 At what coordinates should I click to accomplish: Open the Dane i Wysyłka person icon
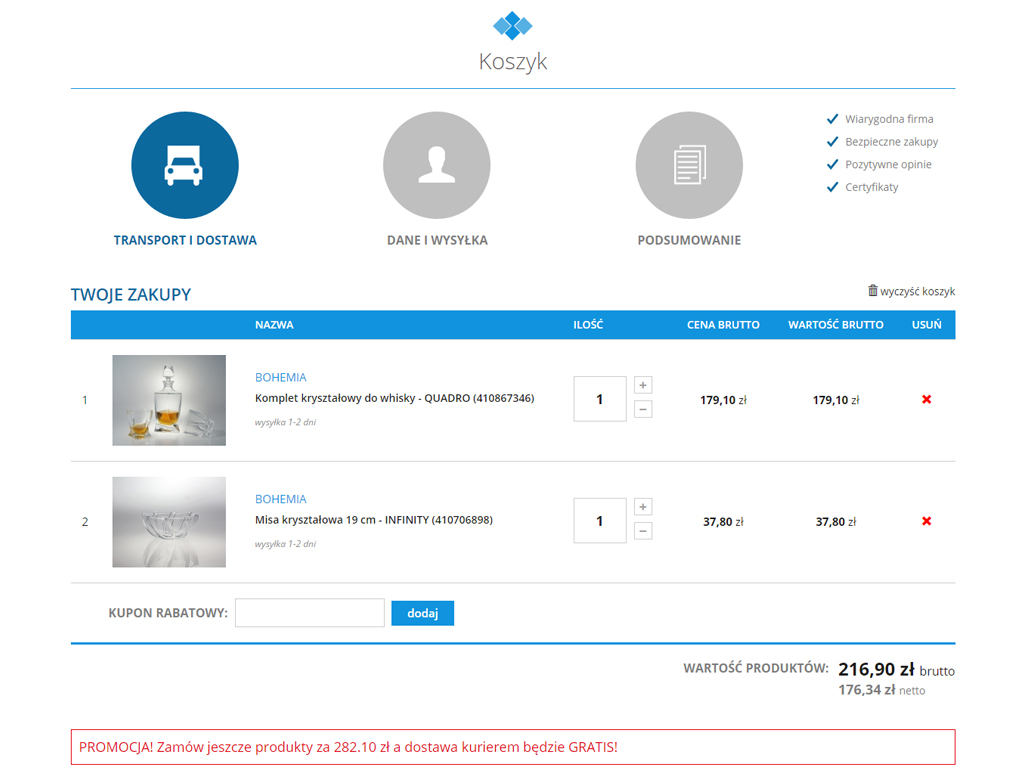click(x=436, y=165)
